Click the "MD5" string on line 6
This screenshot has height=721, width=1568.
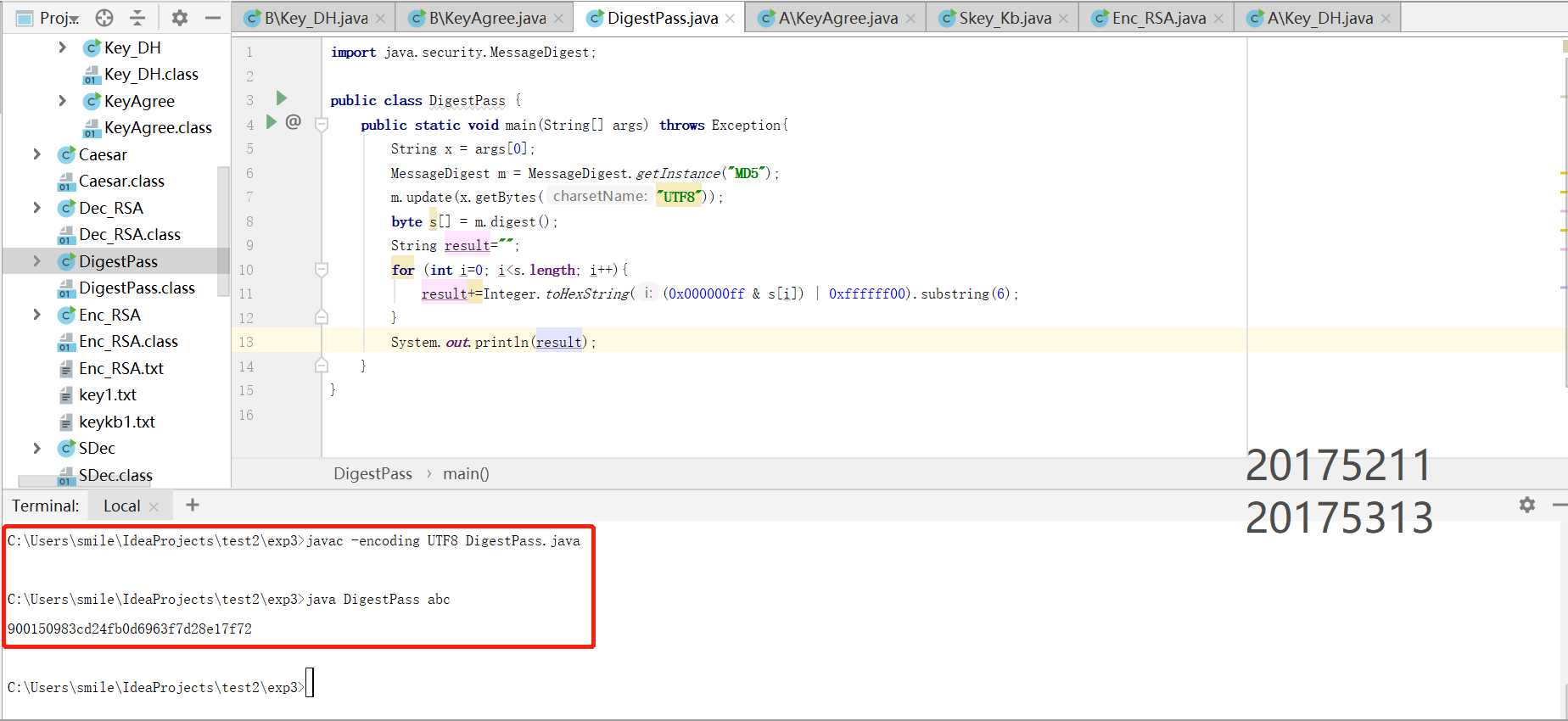[747, 173]
